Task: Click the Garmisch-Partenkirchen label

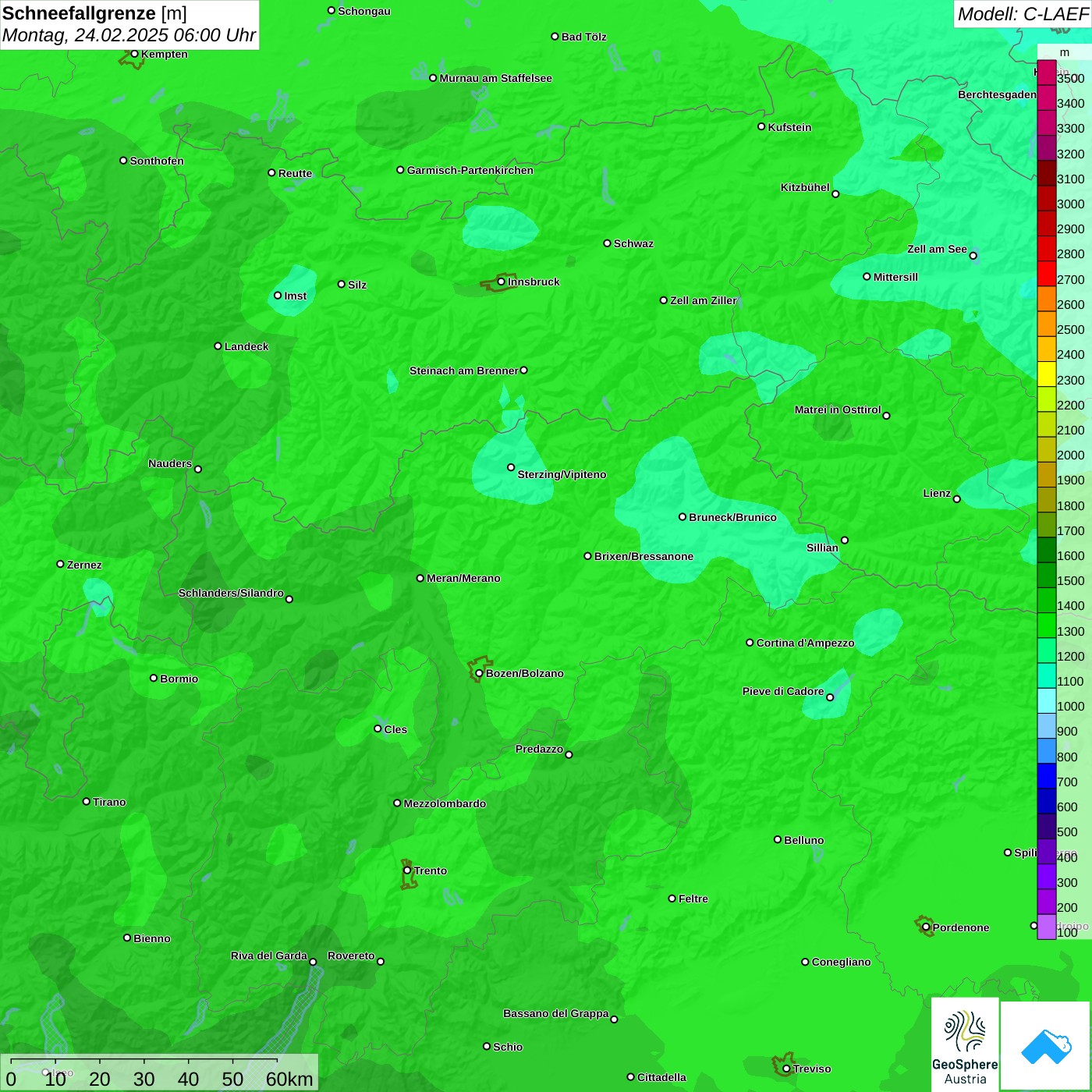Action: [x=470, y=170]
